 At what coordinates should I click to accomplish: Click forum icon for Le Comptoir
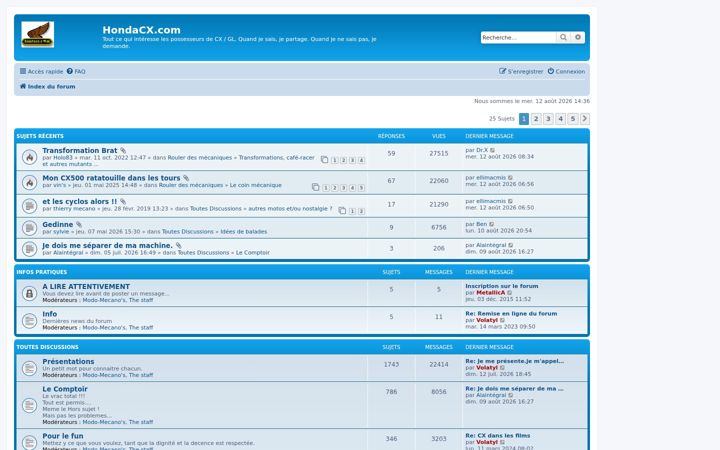29,405
